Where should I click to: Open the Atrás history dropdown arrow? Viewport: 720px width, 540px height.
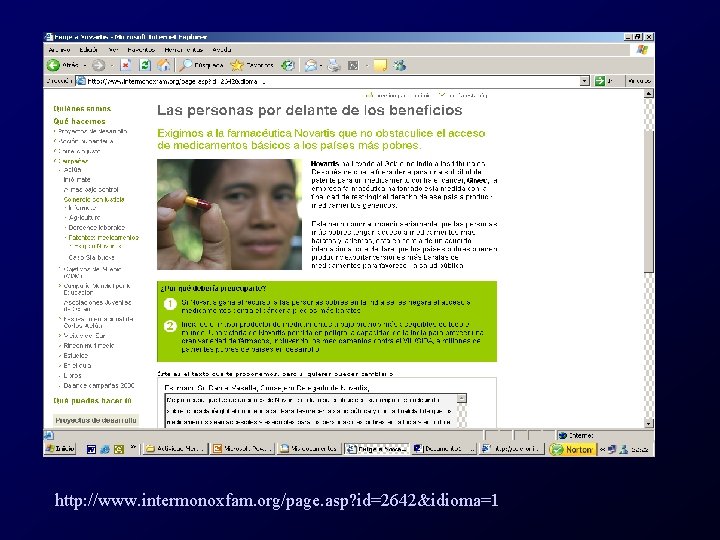[85, 66]
